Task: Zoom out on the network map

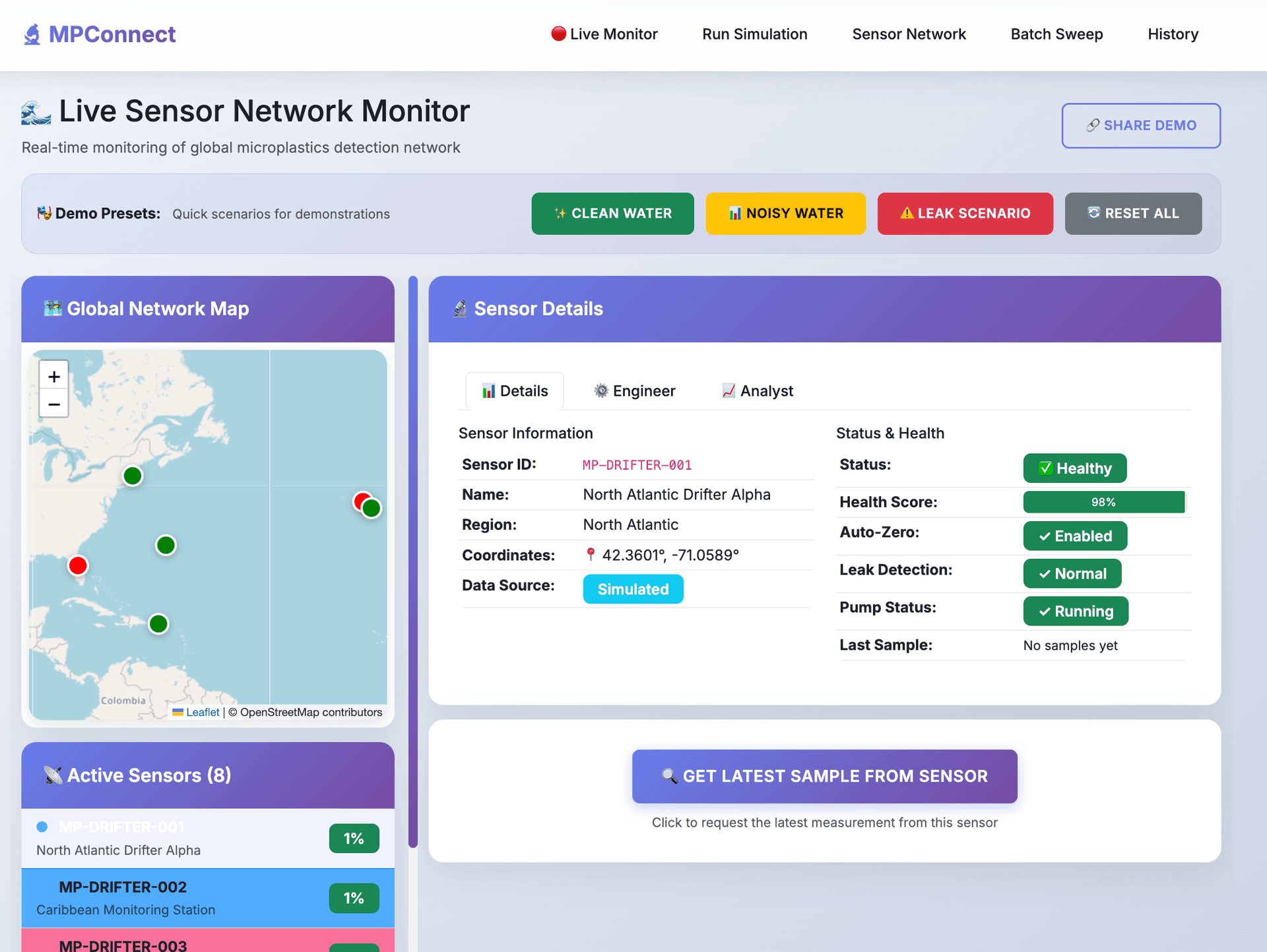Action: point(54,404)
